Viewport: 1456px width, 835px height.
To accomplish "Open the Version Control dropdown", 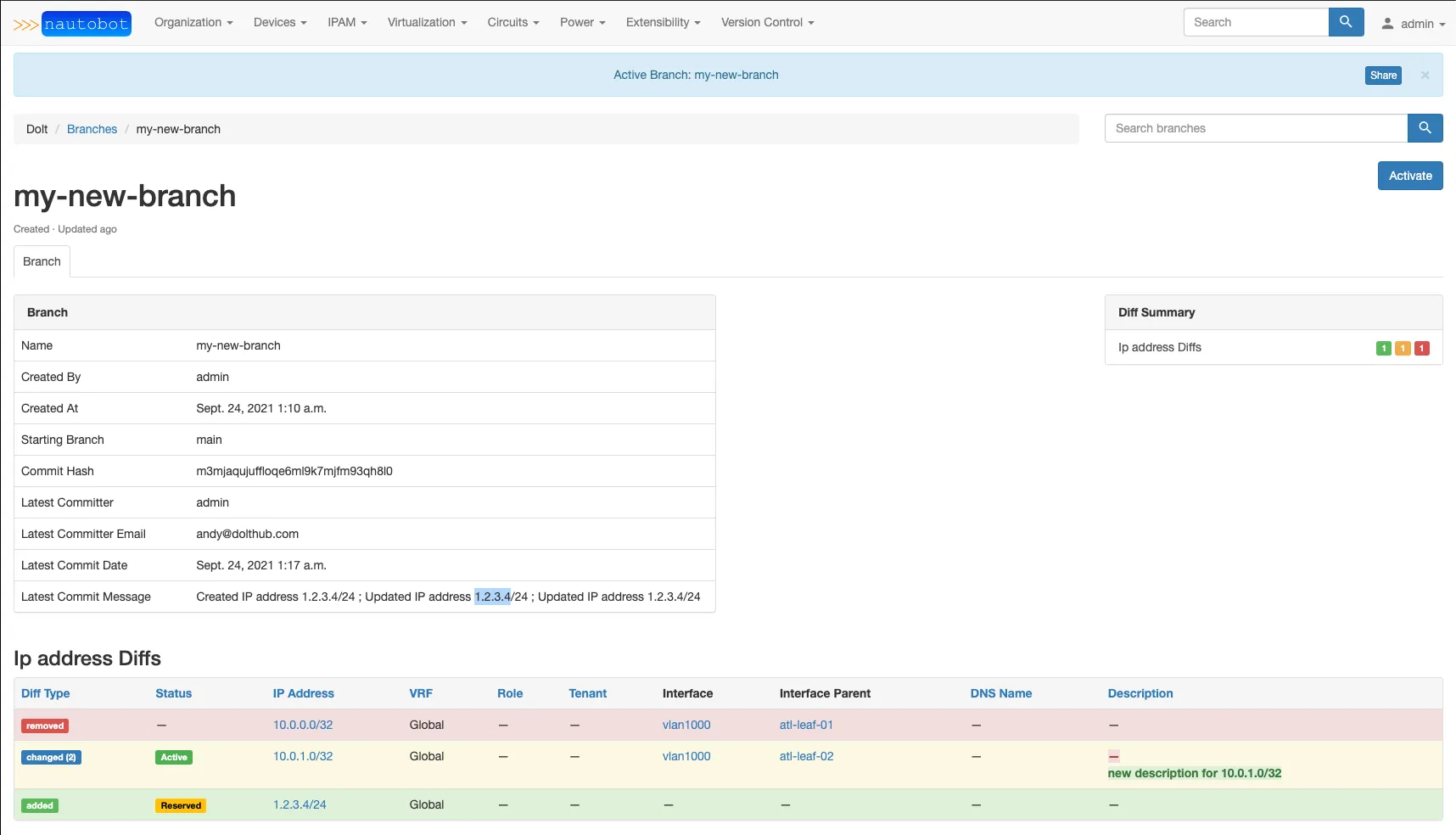I will pyautogui.click(x=767, y=22).
